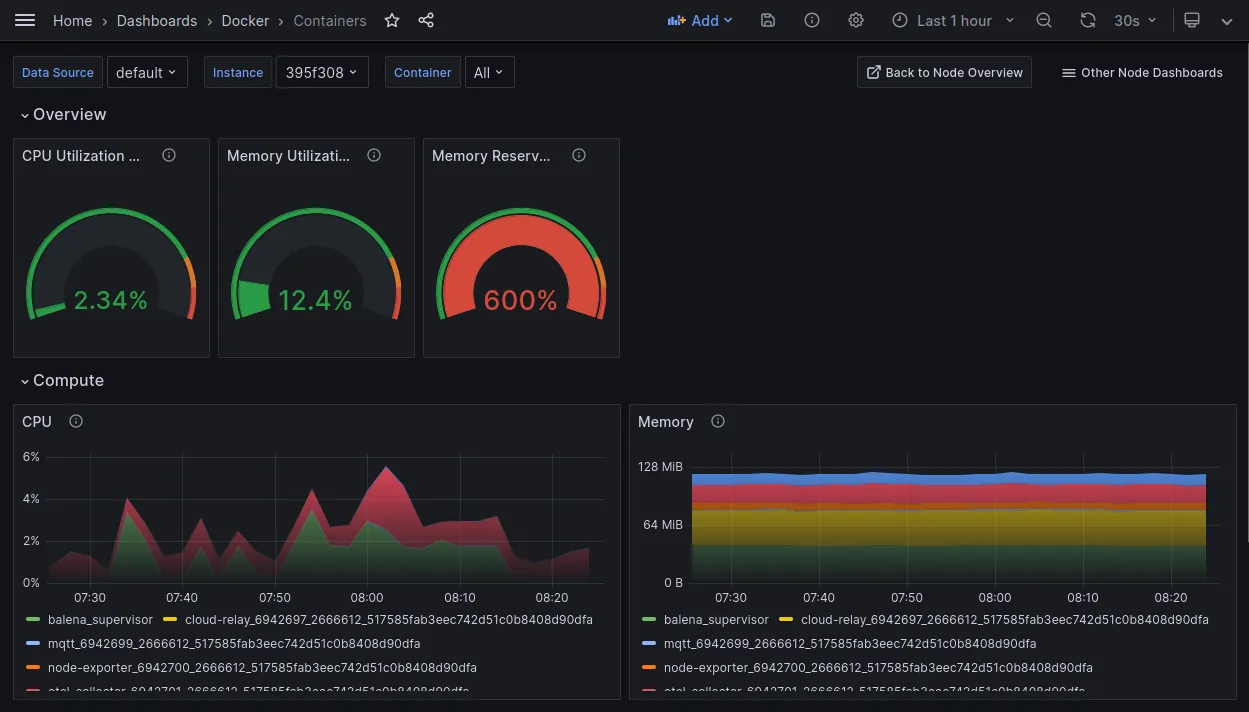Toggle balena_supervisor series in the CPU legend
Screen dimensions: 1249x712
pos(100,620)
